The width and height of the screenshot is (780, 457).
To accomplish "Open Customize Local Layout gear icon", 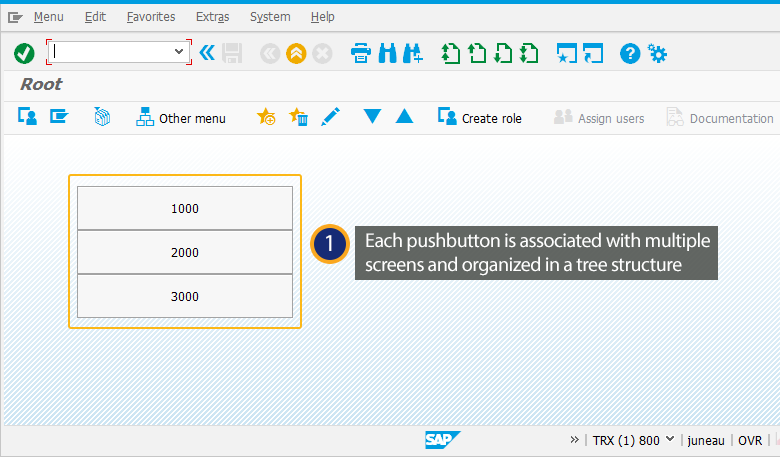I will pyautogui.click(x=657, y=53).
